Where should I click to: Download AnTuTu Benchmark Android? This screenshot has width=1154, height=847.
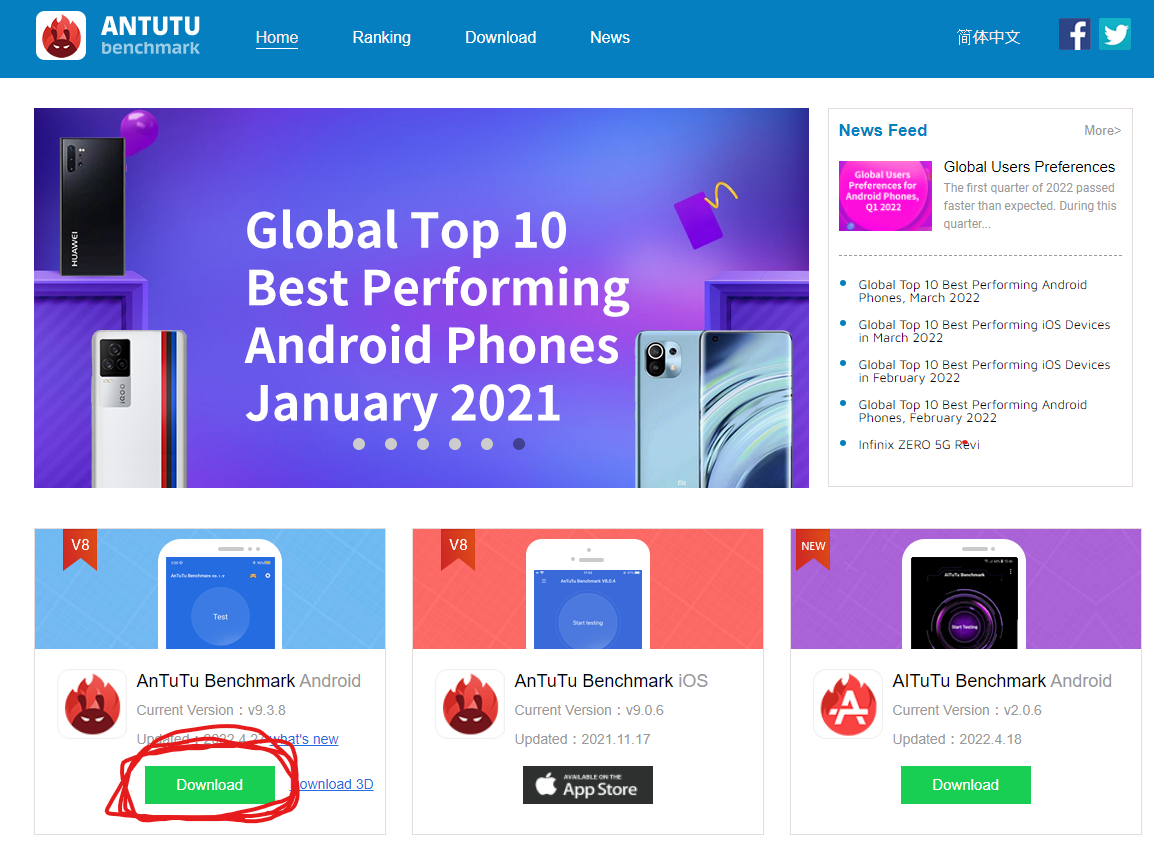tap(210, 784)
